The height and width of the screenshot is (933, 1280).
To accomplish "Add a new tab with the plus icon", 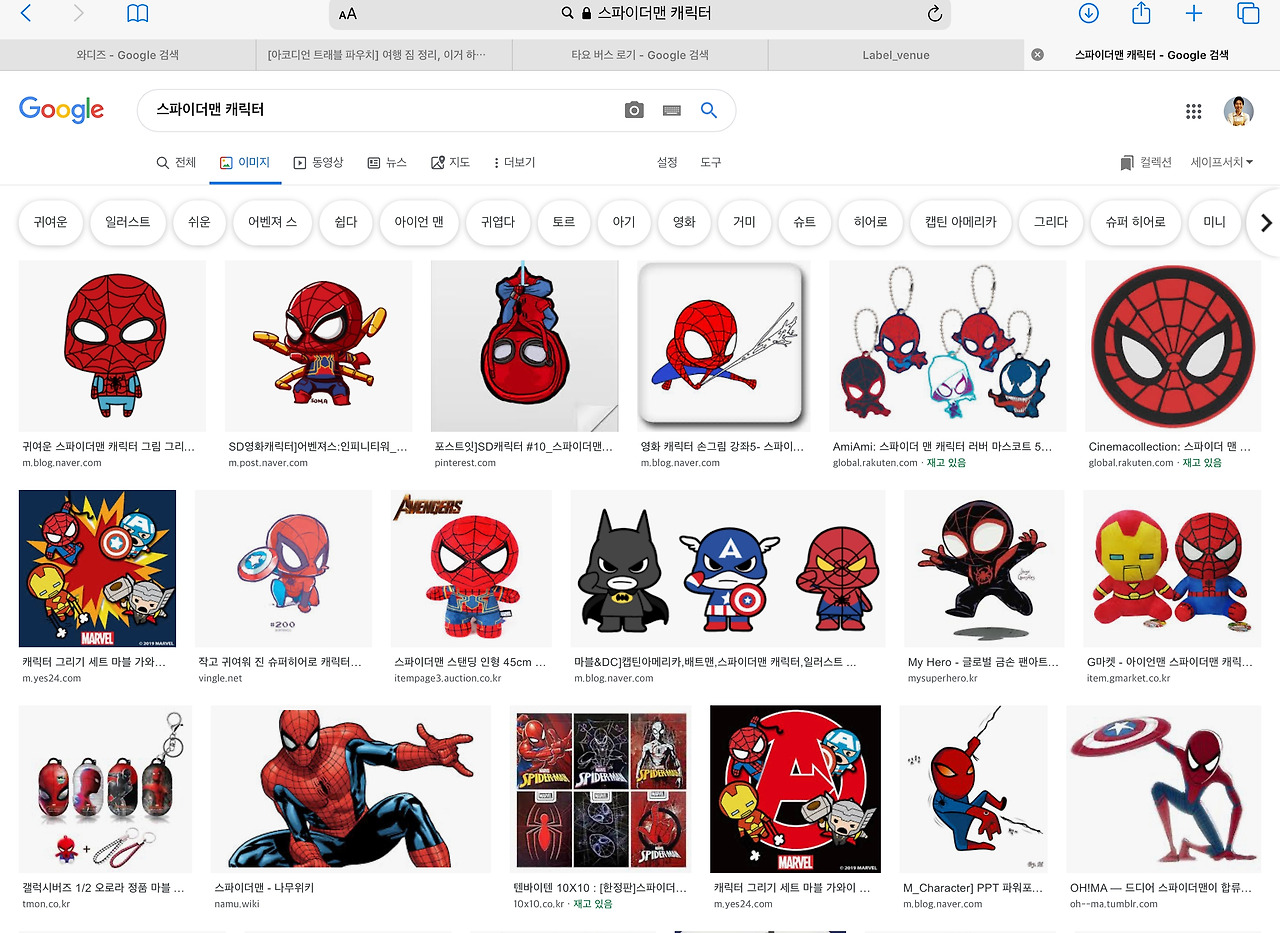I will coord(1194,13).
